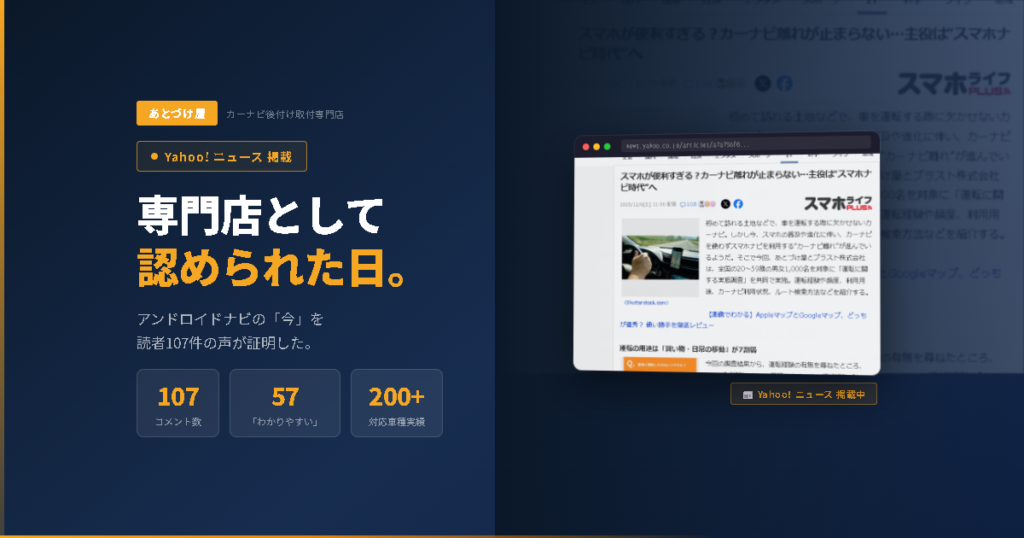Click the yellow minimize dot on browser mockup
Viewport: 1024px width, 538px height.
[x=595, y=146]
